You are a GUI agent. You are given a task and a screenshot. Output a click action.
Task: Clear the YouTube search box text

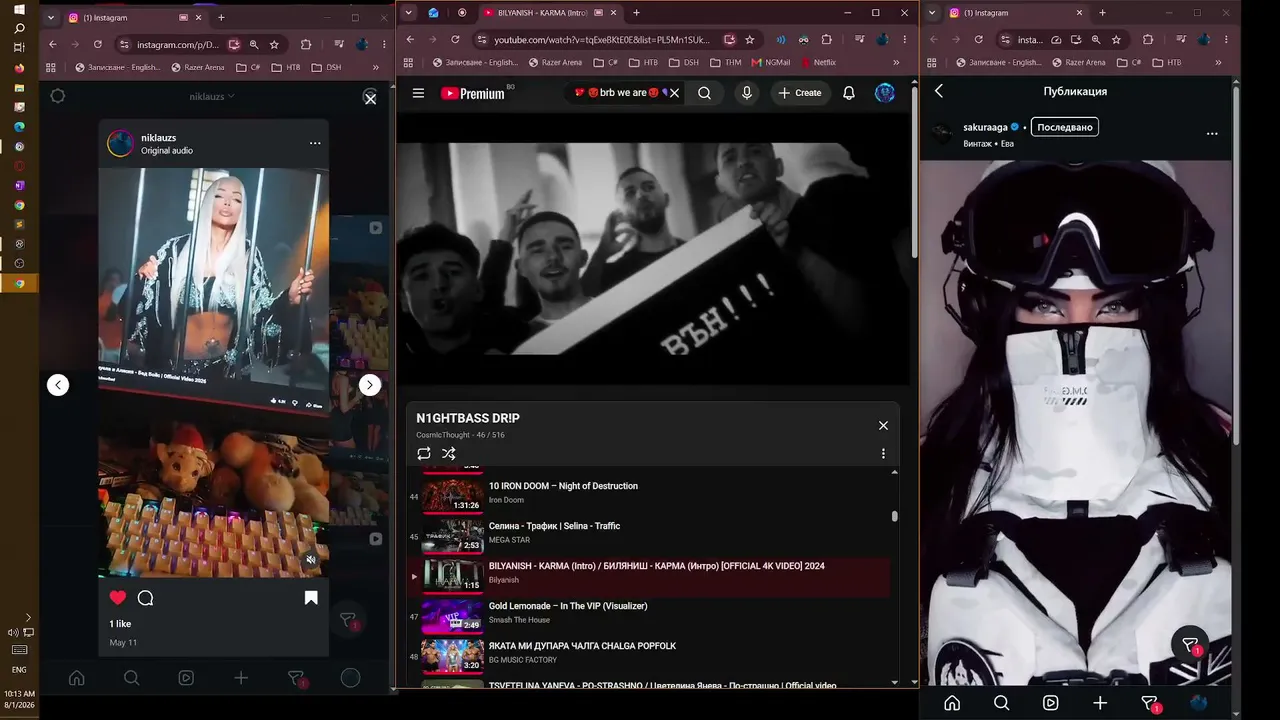pyautogui.click(x=674, y=93)
